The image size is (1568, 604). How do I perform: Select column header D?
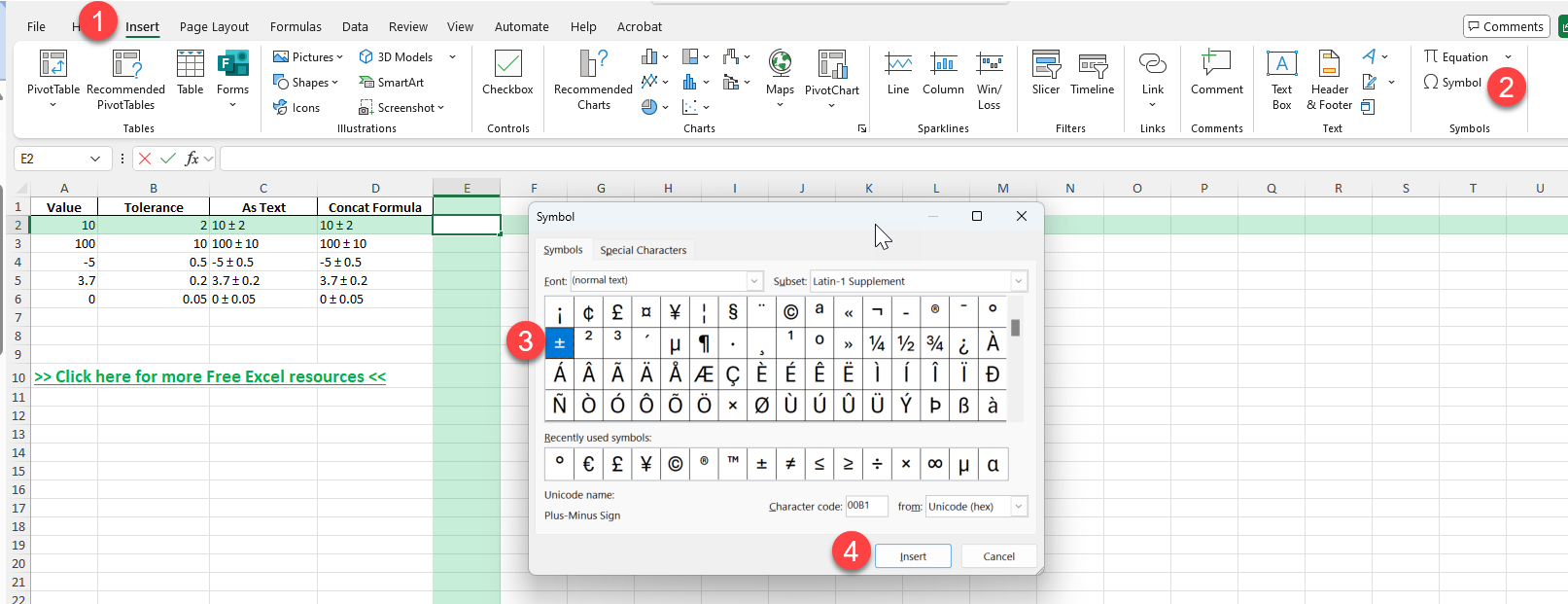tap(375, 188)
